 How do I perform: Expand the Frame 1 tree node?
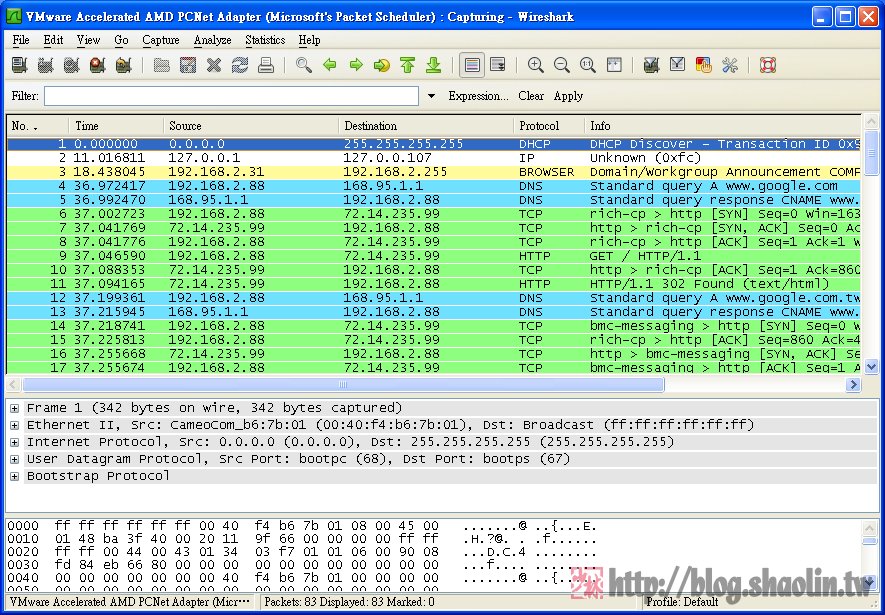pyautogui.click(x=14, y=408)
